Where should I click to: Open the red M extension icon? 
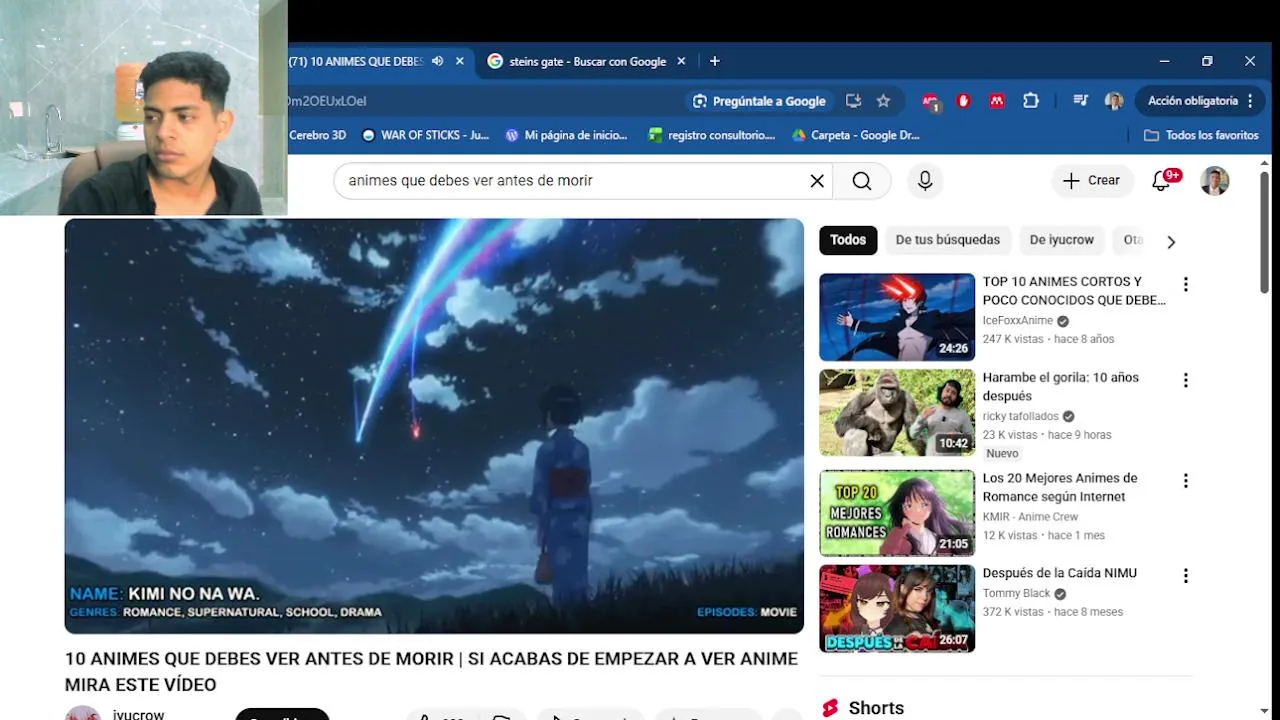pos(997,101)
